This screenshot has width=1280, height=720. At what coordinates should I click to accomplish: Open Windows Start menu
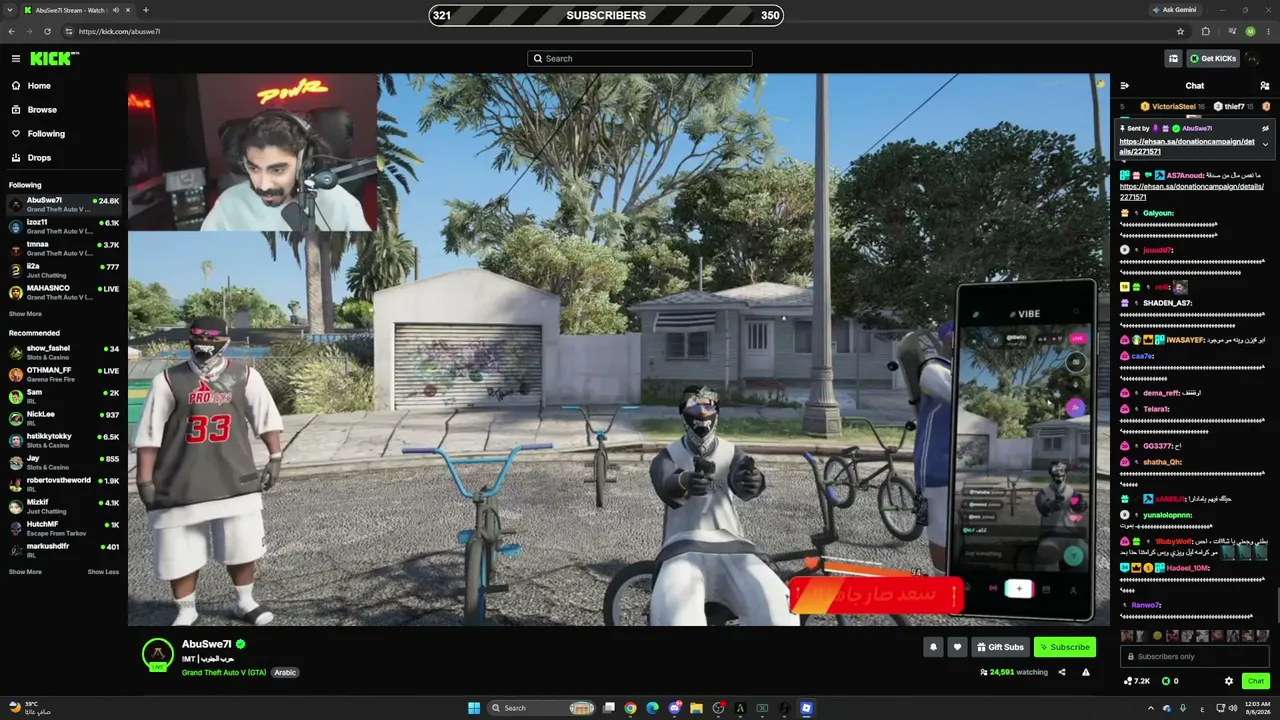coord(474,708)
